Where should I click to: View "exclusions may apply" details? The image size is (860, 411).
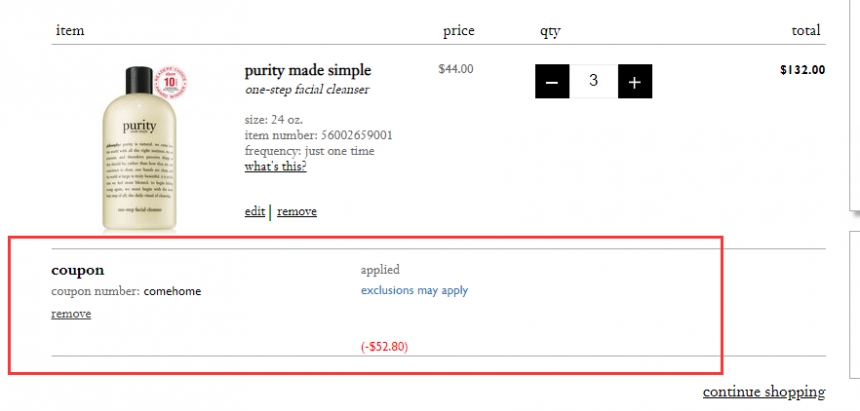pos(414,291)
